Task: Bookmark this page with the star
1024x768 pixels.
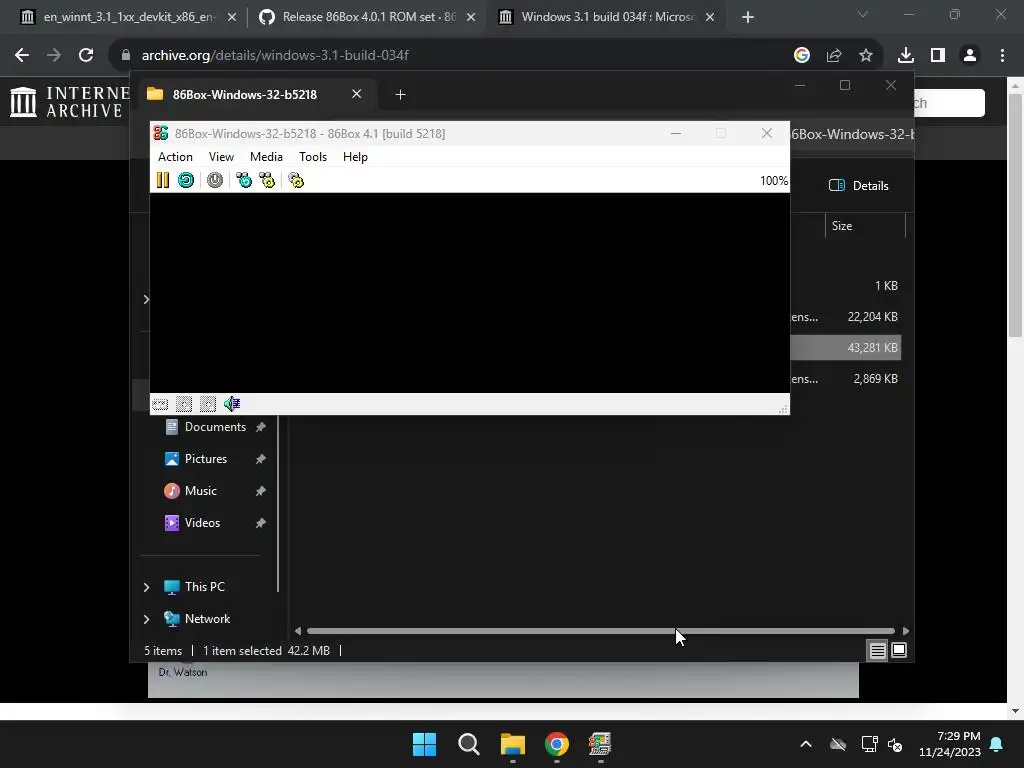Action: [x=866, y=56]
